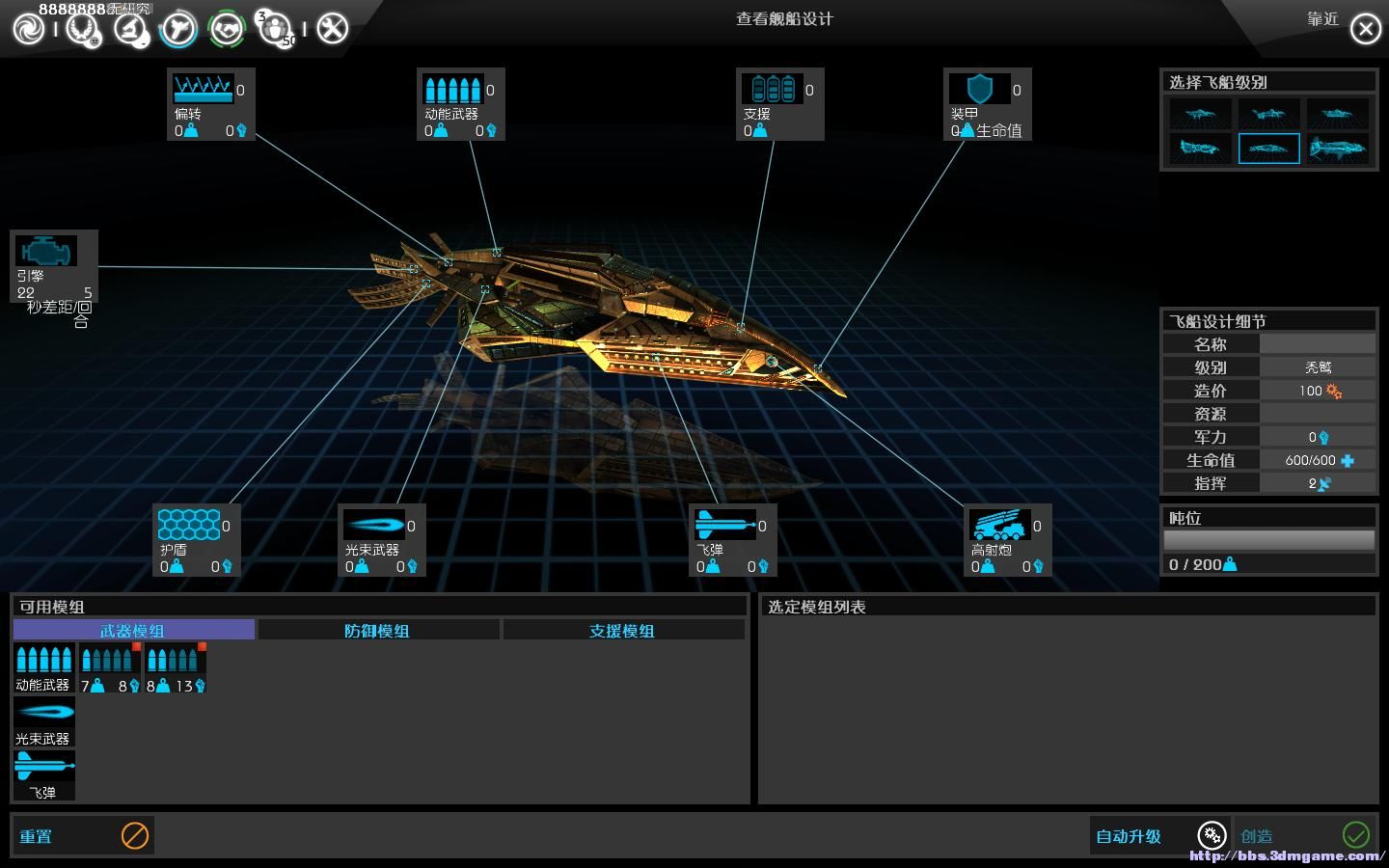Click the 资源 resources row label

1211,414
